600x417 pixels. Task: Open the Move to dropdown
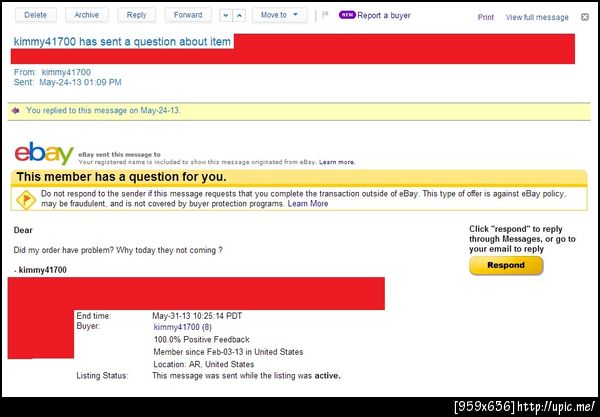coord(279,15)
